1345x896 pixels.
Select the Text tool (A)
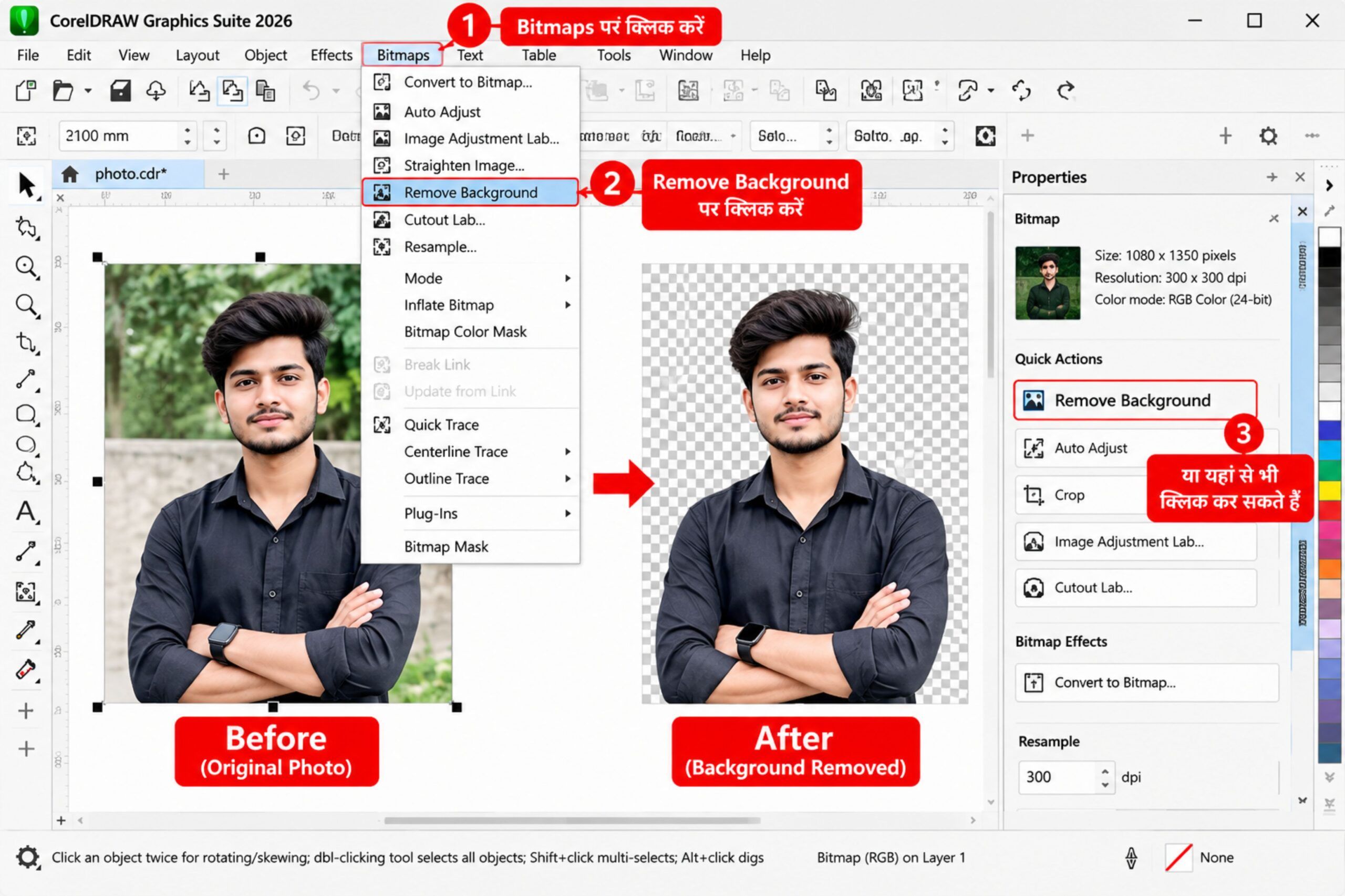pos(26,512)
